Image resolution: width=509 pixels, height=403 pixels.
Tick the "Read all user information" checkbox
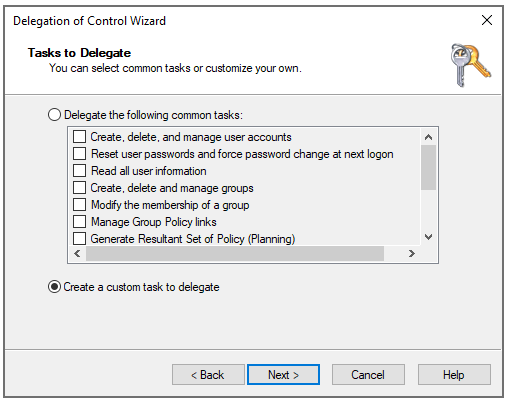tap(79, 171)
